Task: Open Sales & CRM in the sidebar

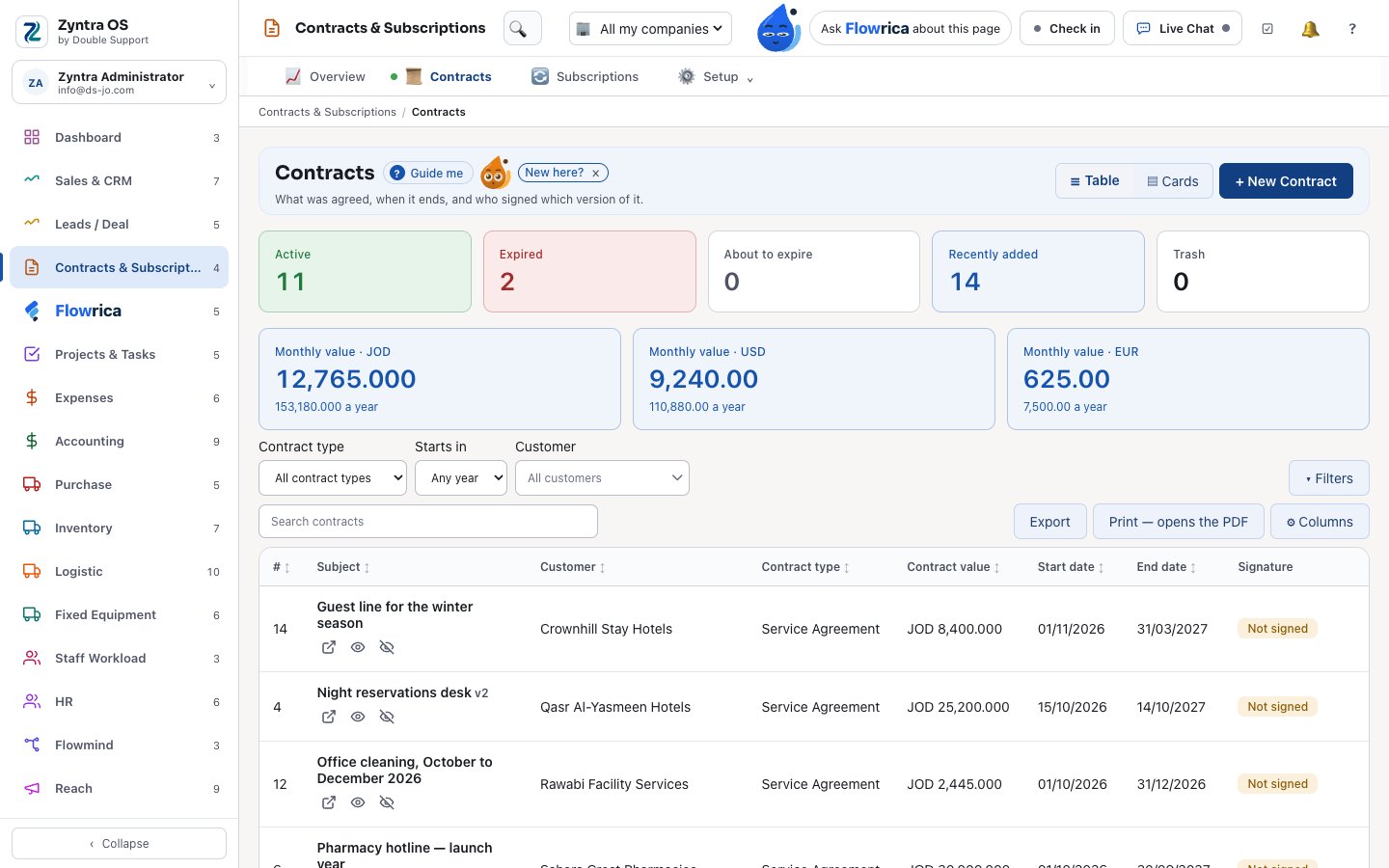Action: (120, 180)
